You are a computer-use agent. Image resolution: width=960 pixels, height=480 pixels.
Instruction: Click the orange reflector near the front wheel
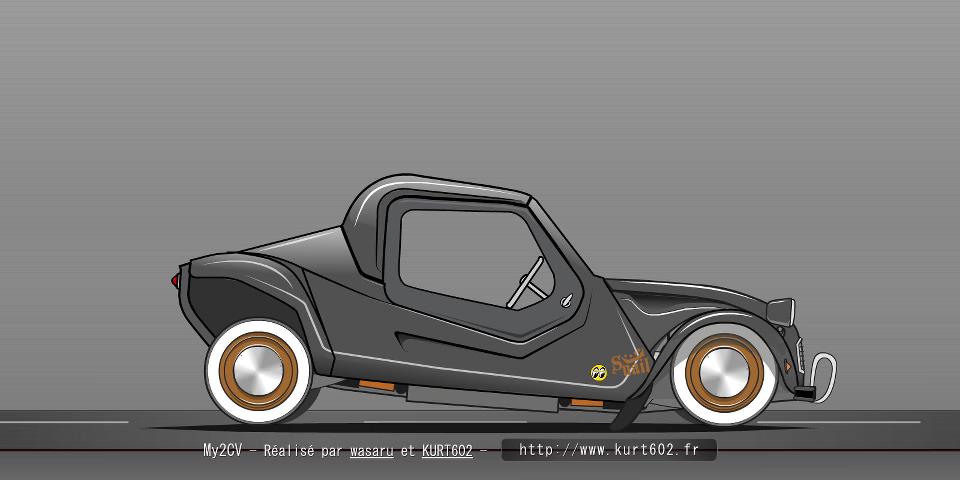pyautogui.click(x=587, y=402)
